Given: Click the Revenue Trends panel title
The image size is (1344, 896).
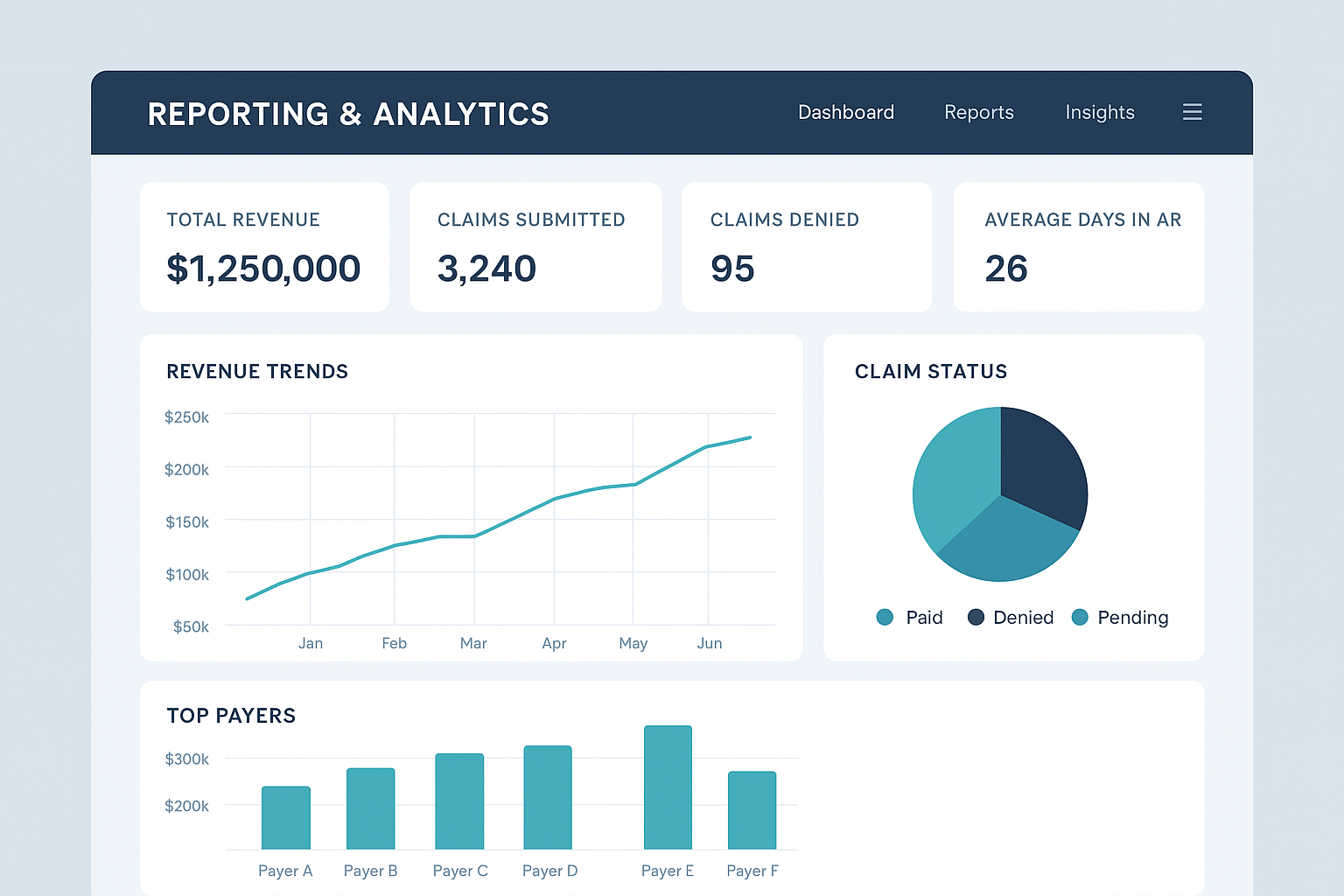Looking at the screenshot, I should [256, 371].
